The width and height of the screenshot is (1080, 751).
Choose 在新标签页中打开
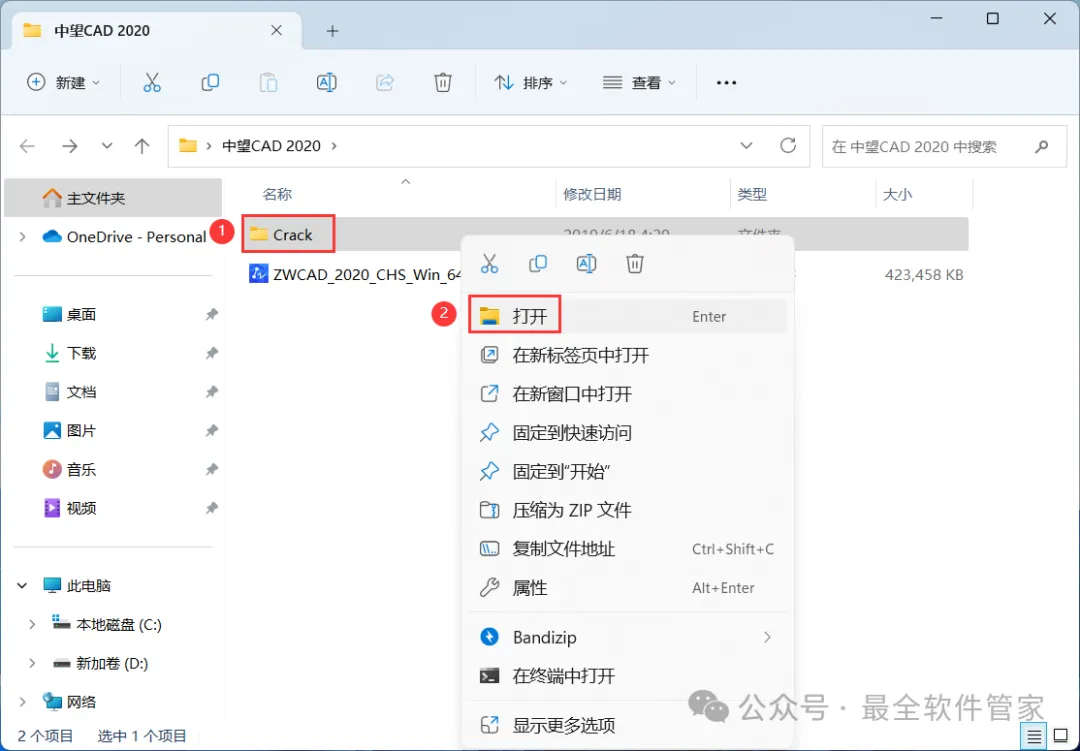[627, 356]
